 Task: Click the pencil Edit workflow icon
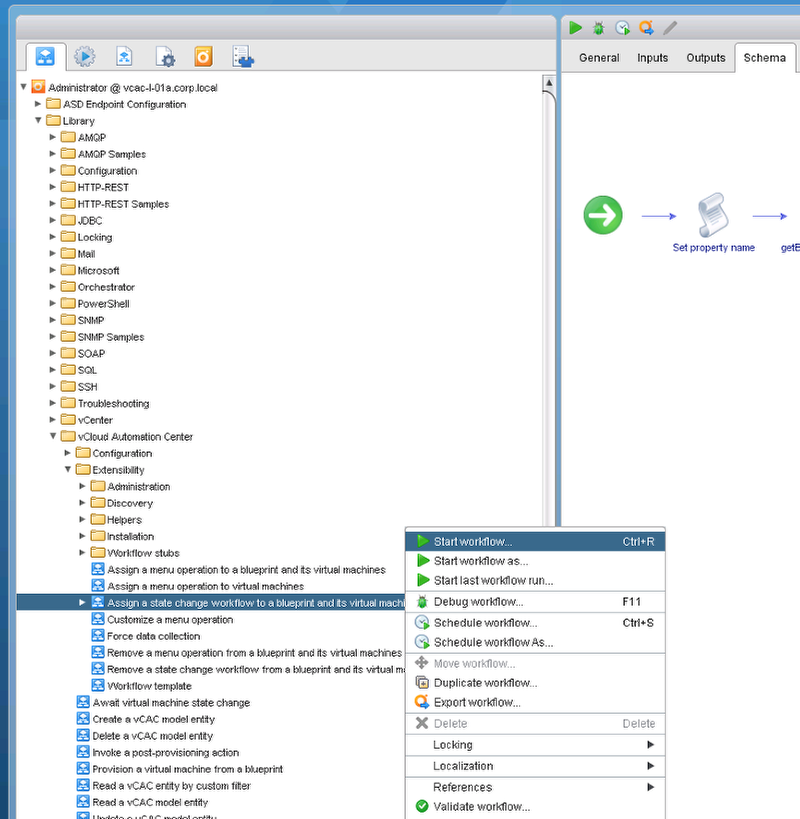point(670,28)
